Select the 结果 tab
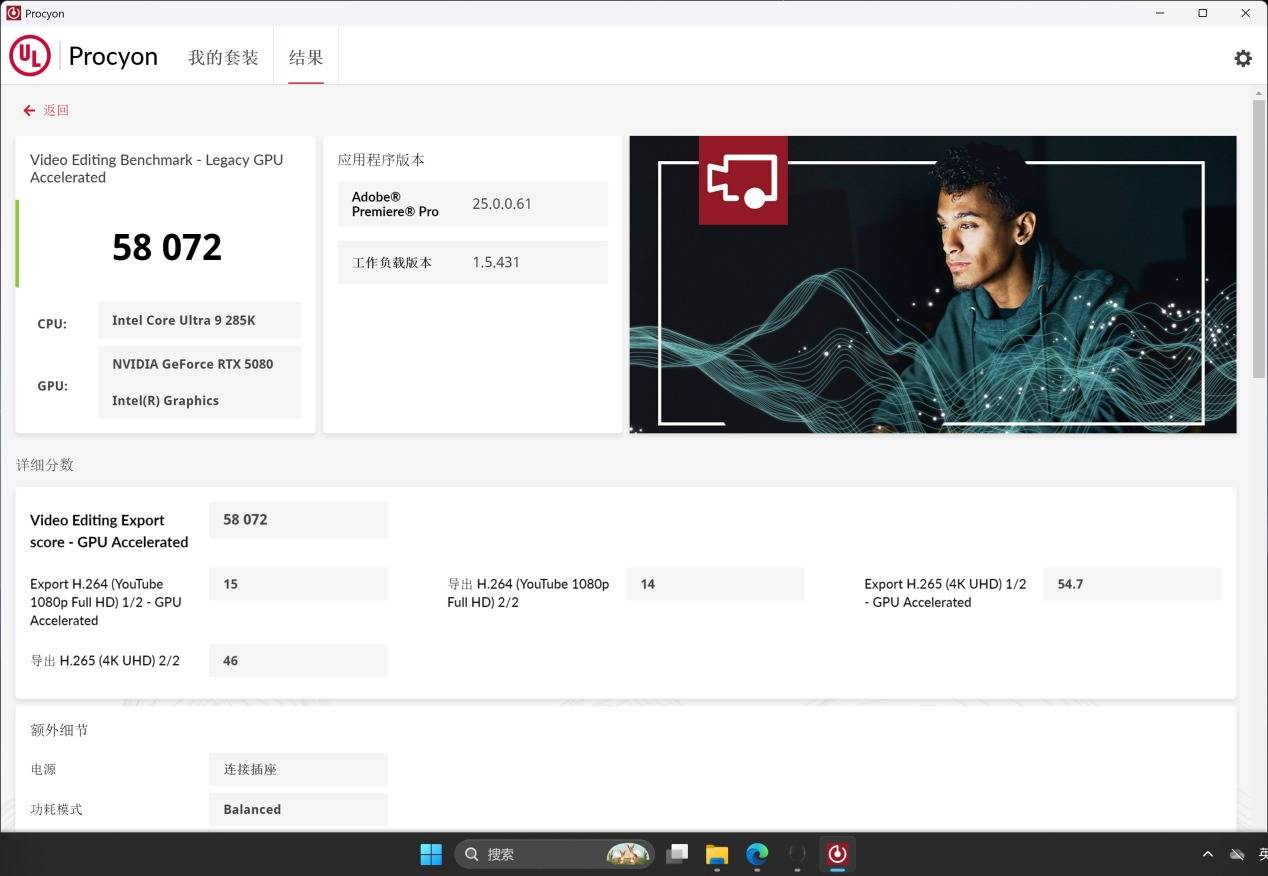This screenshot has height=876, width=1268. pos(306,57)
